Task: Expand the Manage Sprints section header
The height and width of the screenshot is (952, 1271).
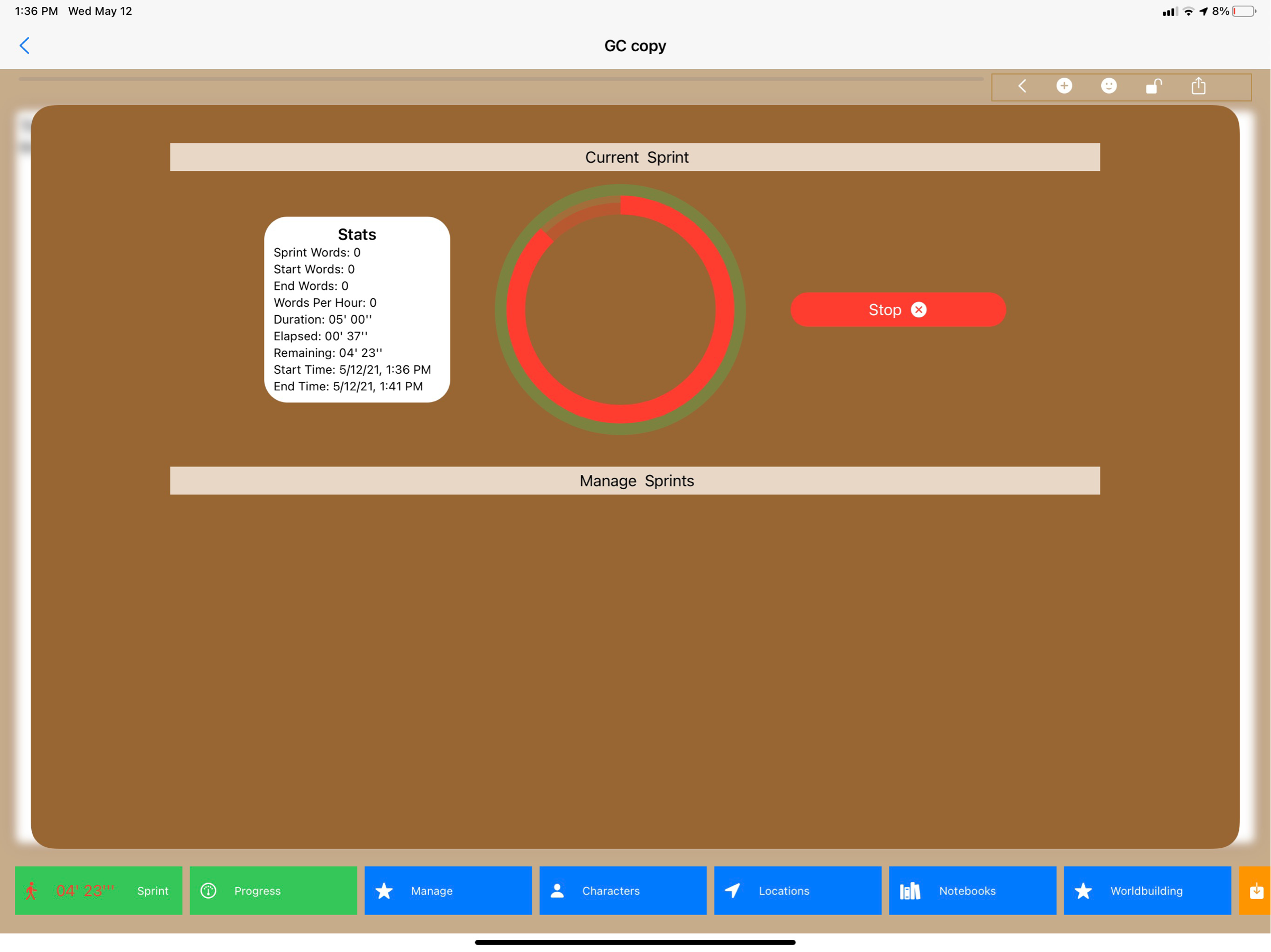Action: [635, 481]
